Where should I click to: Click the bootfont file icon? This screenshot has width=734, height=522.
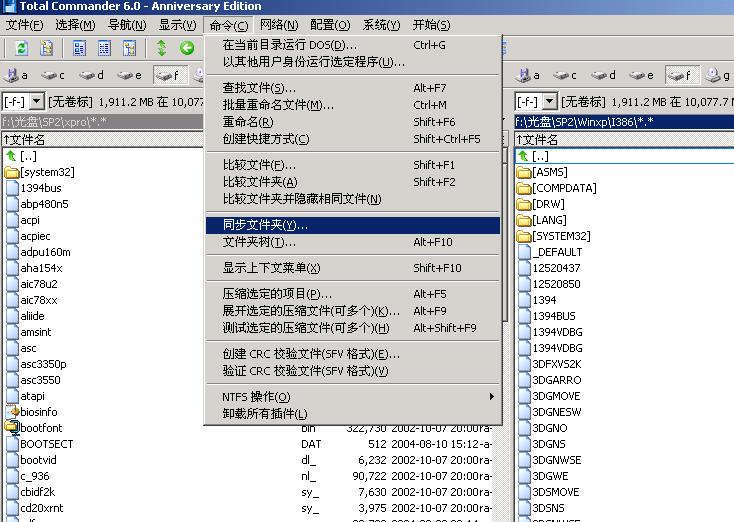[x=12, y=428]
